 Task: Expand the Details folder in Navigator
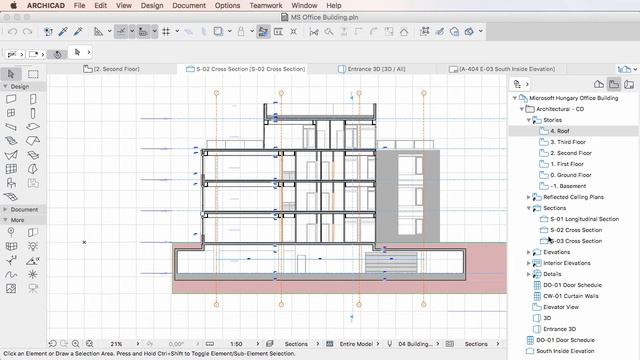pos(529,274)
